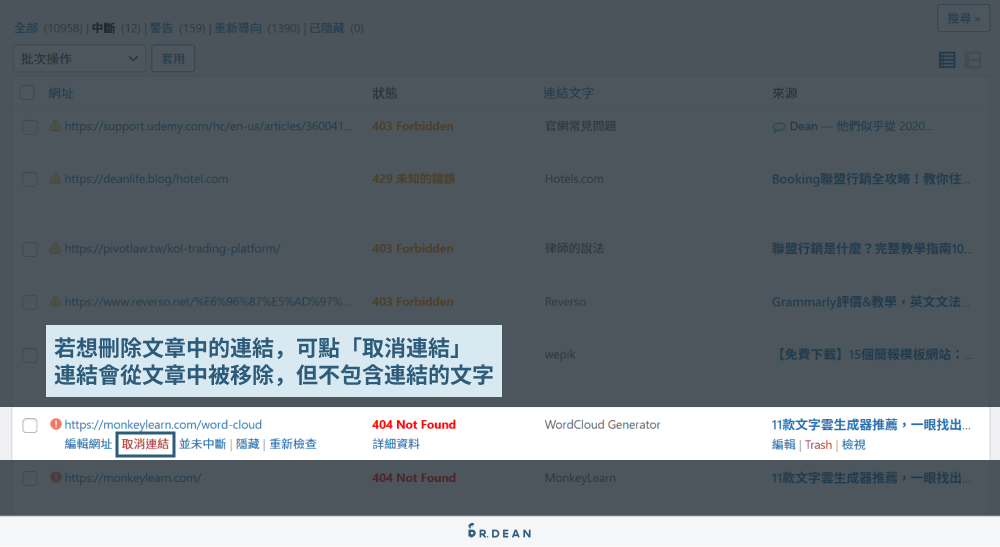Show 全部 links filter
Image resolution: width=1000 pixels, height=547 pixels.
[26, 28]
